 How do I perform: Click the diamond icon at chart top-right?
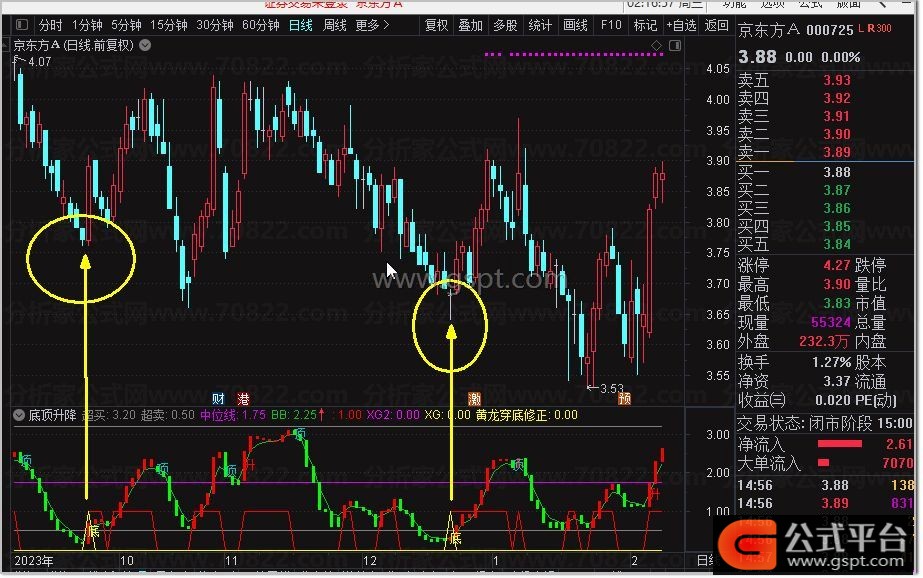[x=656, y=45]
